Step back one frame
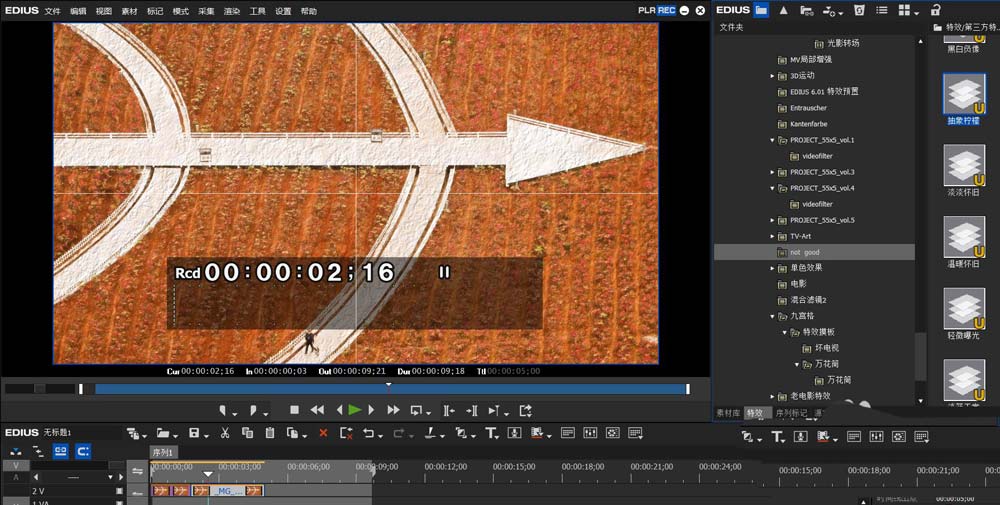This screenshot has width=1000, height=505. click(339, 411)
